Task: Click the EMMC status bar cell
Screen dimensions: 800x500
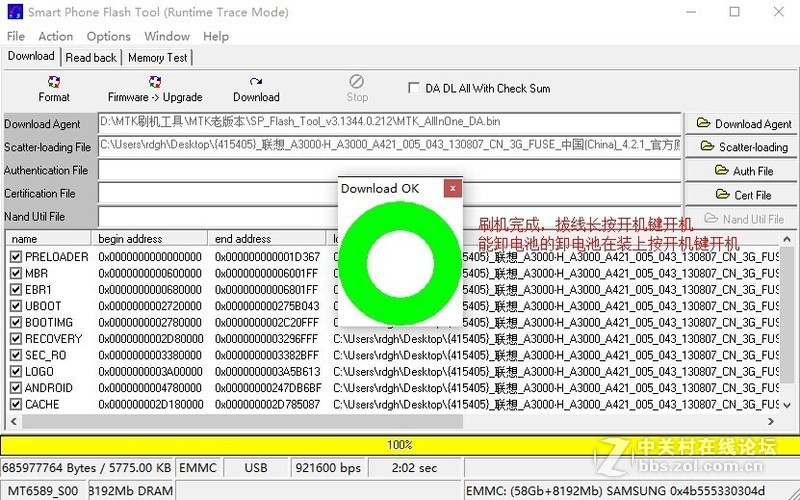Action: tap(197, 468)
